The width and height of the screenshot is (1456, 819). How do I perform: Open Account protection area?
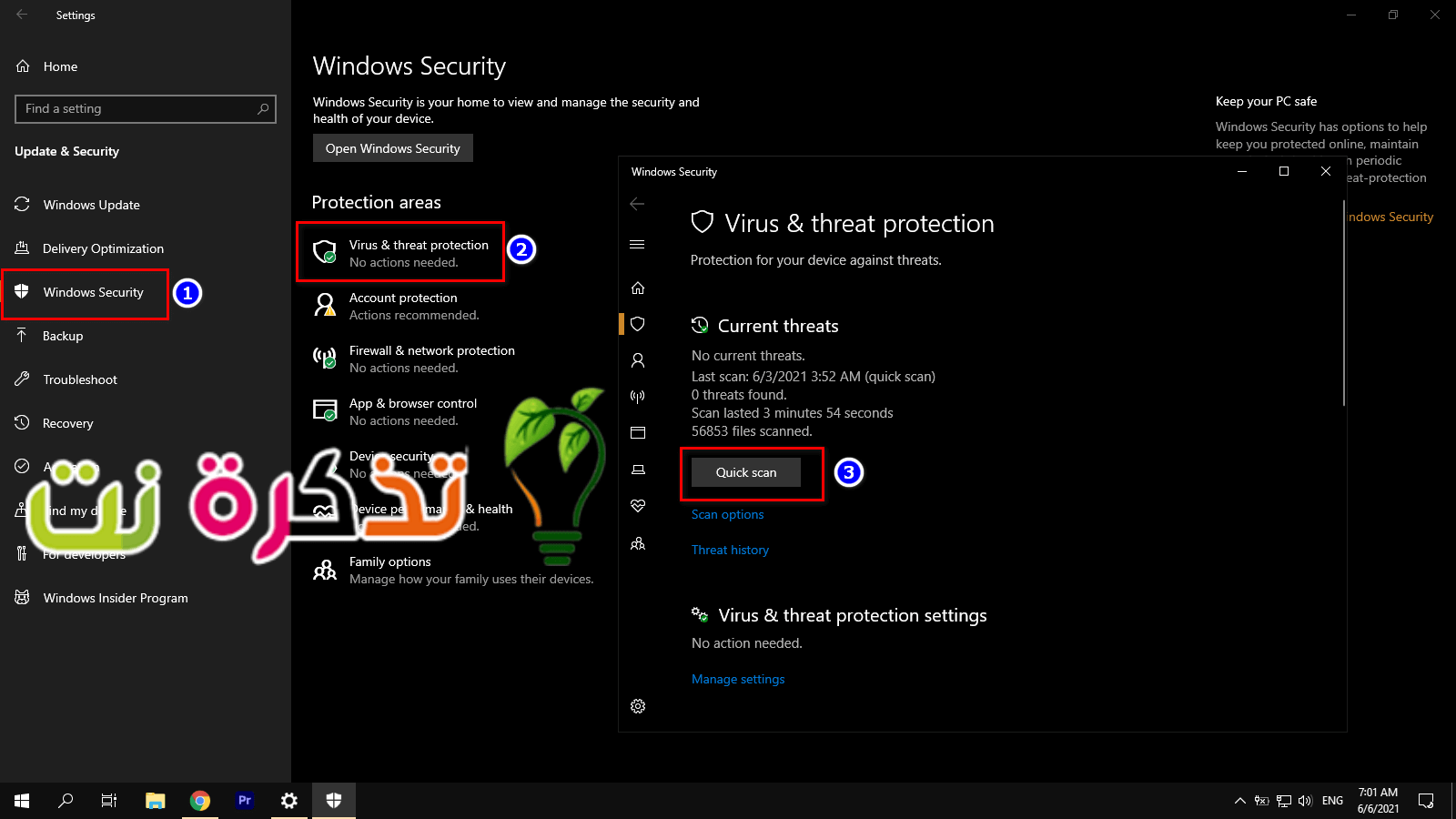point(397,306)
